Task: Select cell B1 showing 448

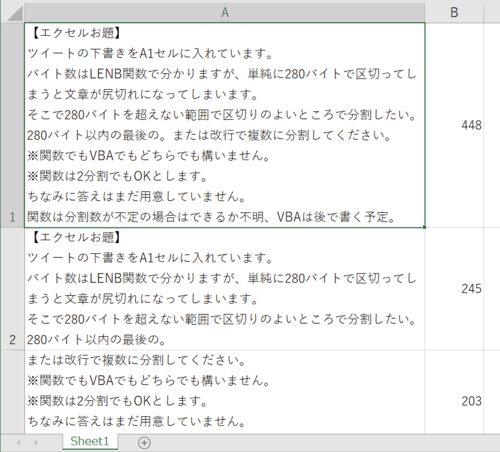Action: tap(454, 125)
